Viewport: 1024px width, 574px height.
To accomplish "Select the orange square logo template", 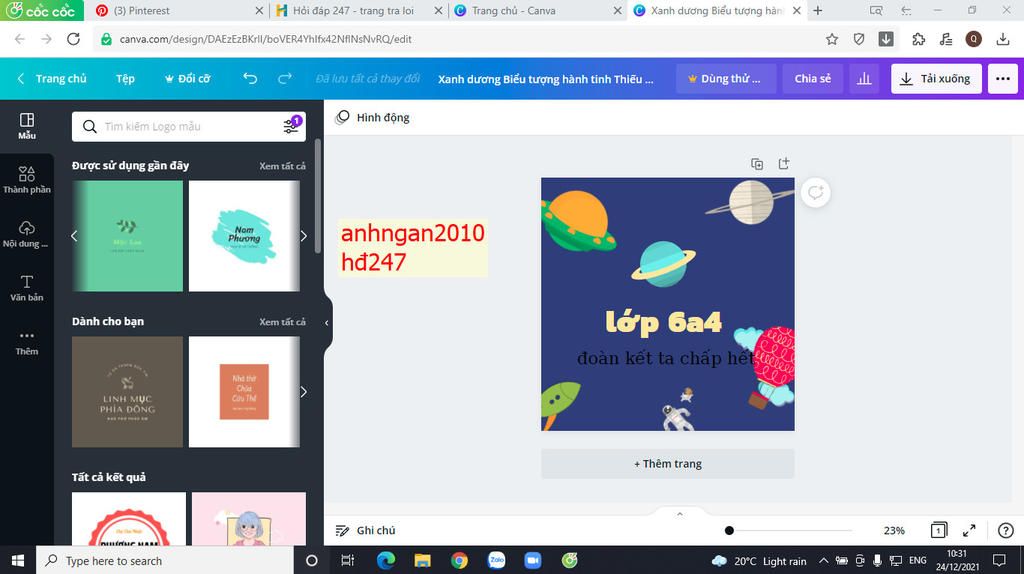I will (244, 392).
